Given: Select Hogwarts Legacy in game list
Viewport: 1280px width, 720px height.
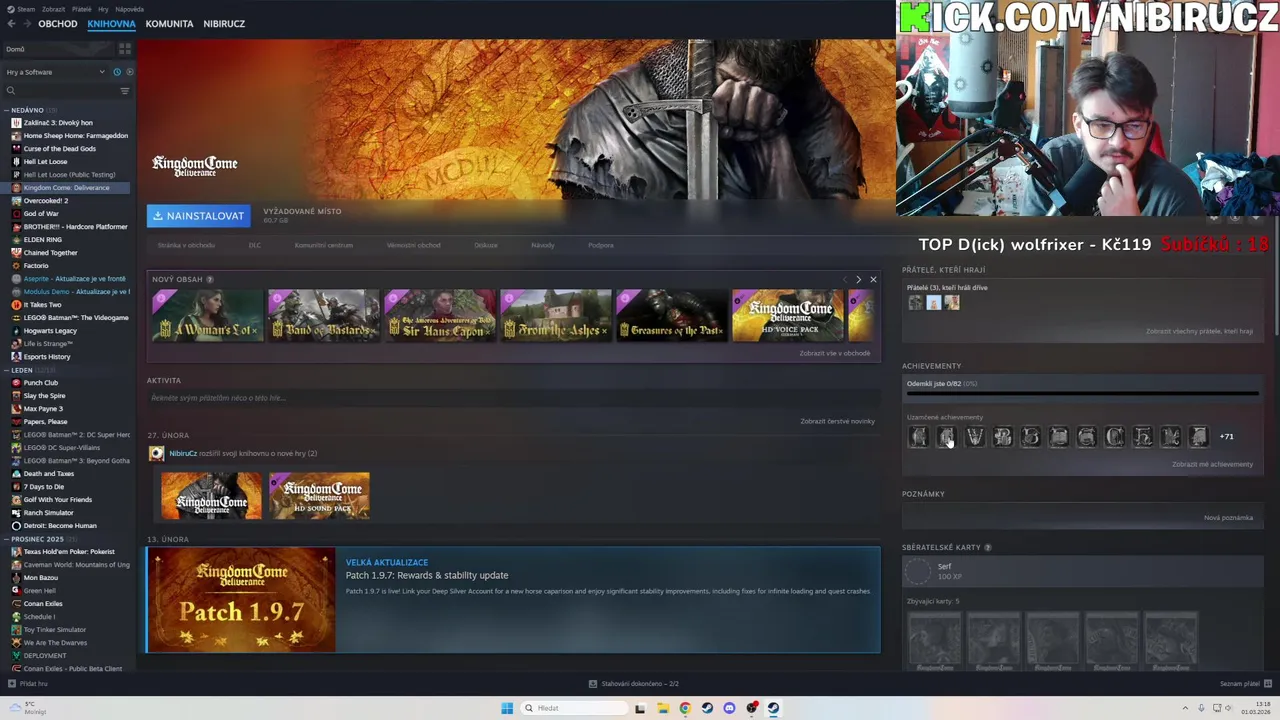Looking at the screenshot, I should (x=50, y=331).
